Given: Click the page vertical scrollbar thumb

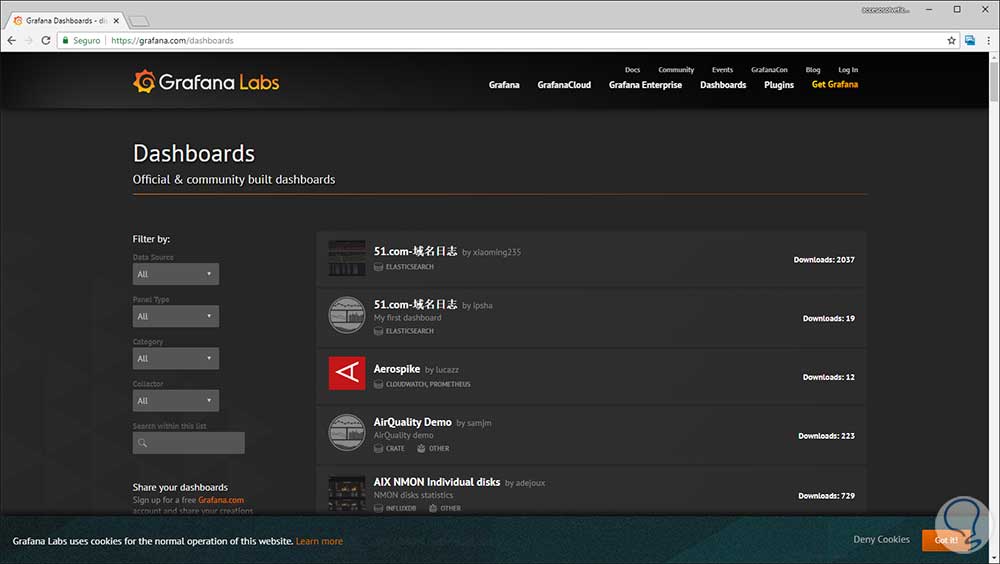Looking at the screenshot, I should [x=994, y=81].
